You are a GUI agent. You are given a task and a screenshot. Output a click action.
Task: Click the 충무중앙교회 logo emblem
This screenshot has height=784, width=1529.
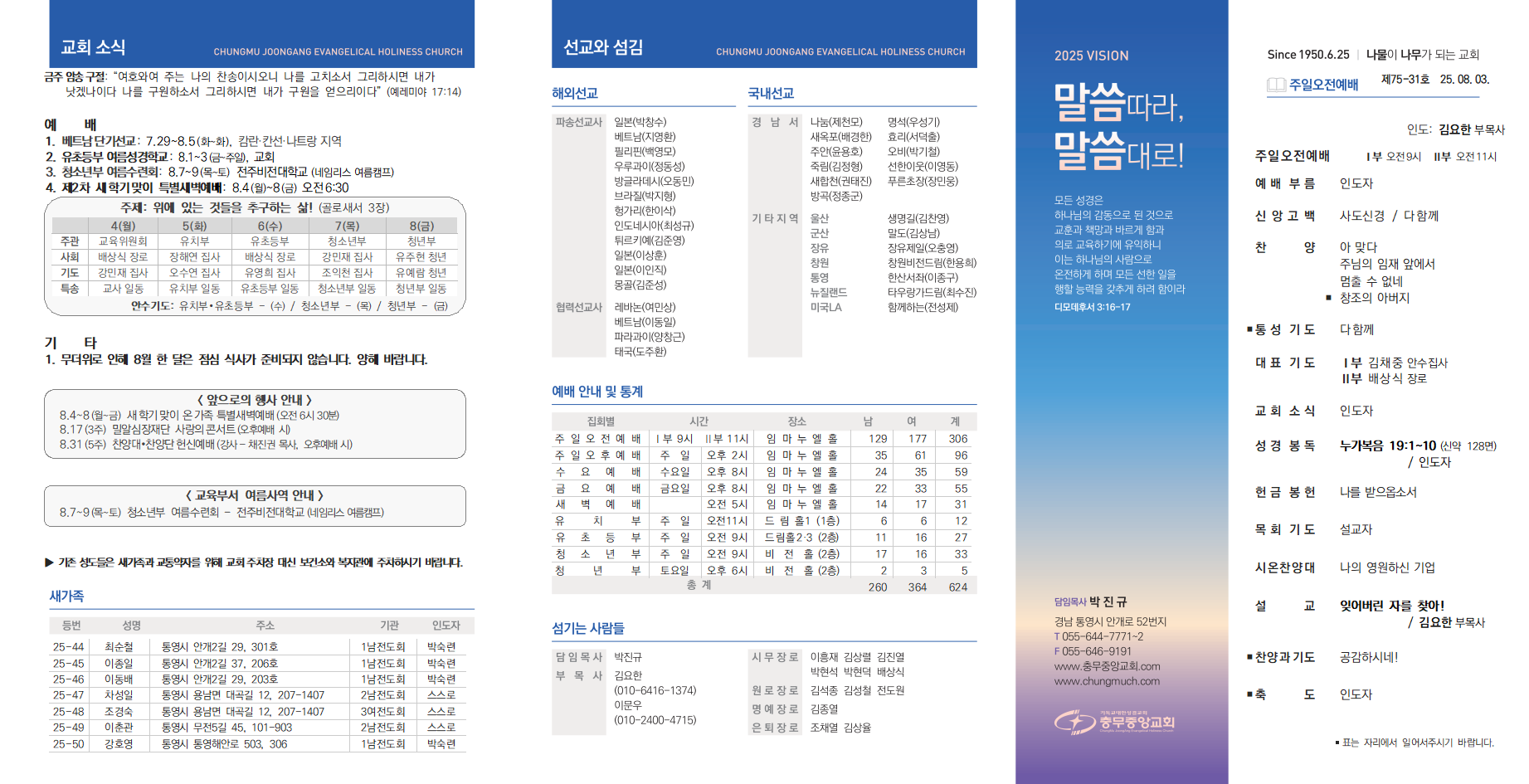pos(1075,722)
